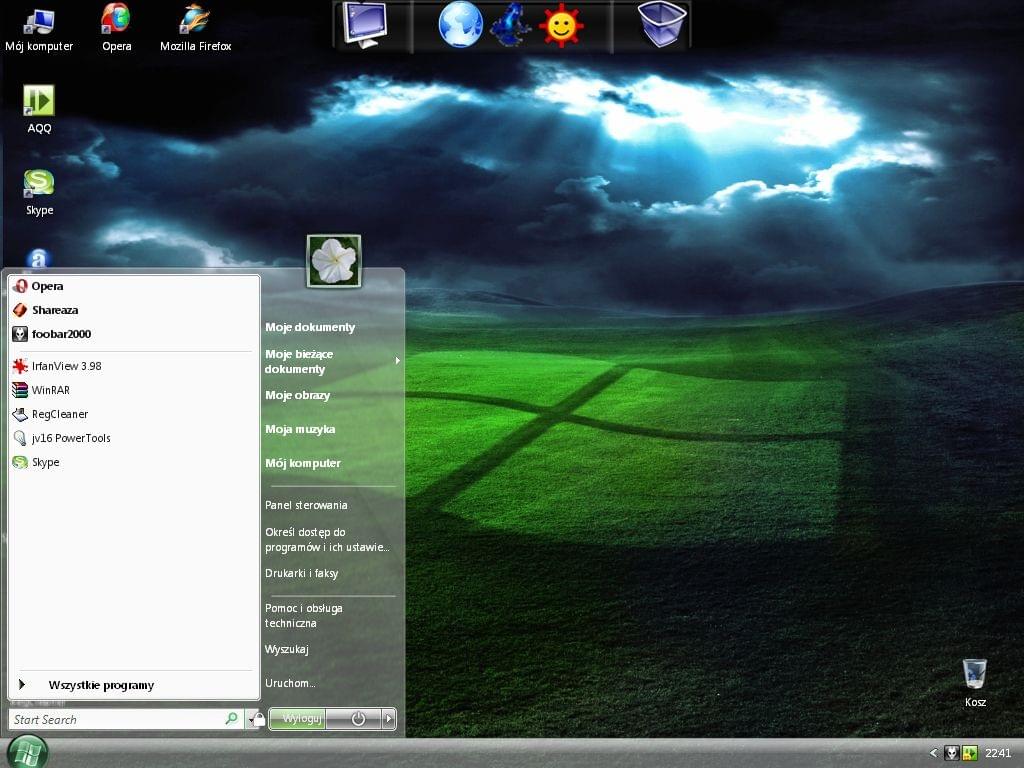Open Panel sterowania from Start menu

point(306,505)
